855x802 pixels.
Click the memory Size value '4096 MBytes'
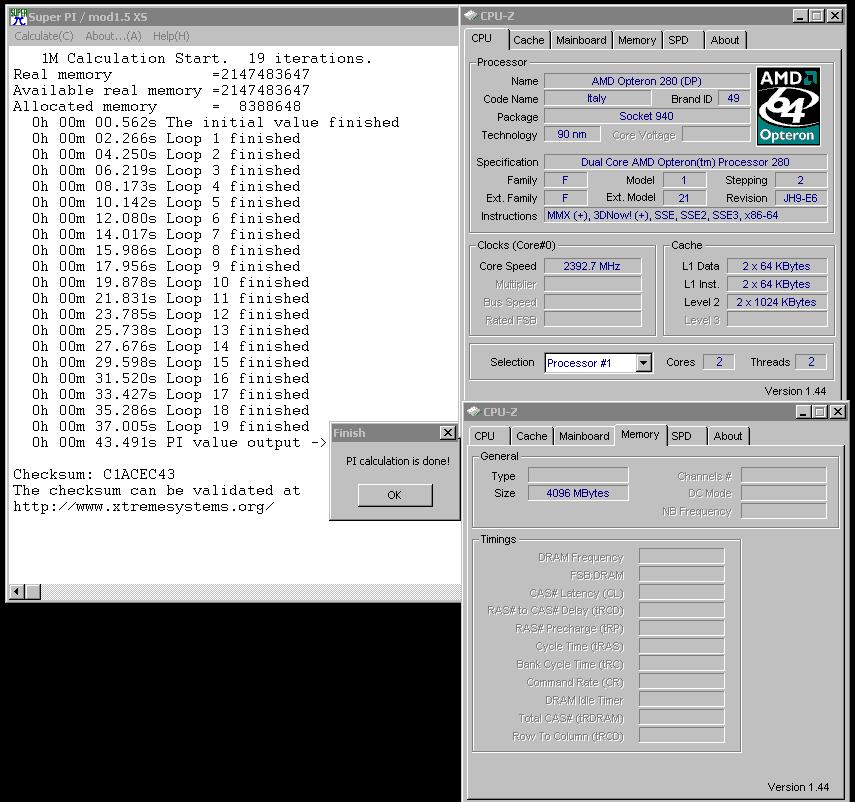pyautogui.click(x=578, y=493)
